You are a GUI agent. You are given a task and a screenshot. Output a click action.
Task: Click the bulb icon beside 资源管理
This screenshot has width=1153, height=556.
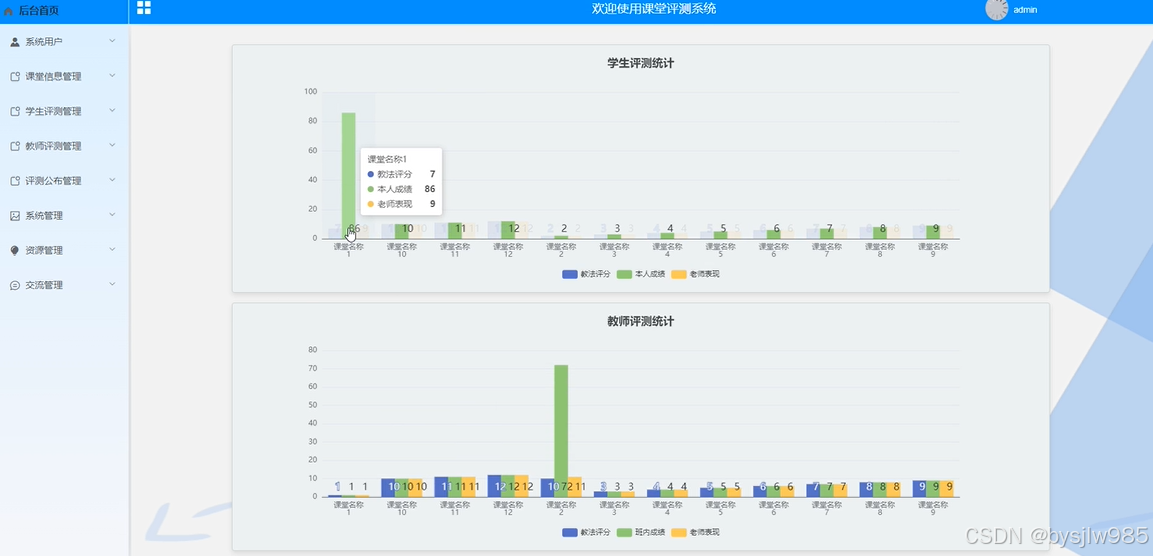tap(15, 251)
